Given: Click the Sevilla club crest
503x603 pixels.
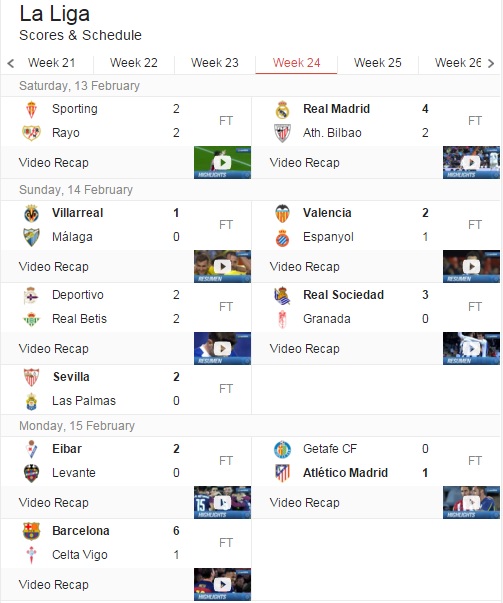Looking at the screenshot, I should click(x=31, y=377).
